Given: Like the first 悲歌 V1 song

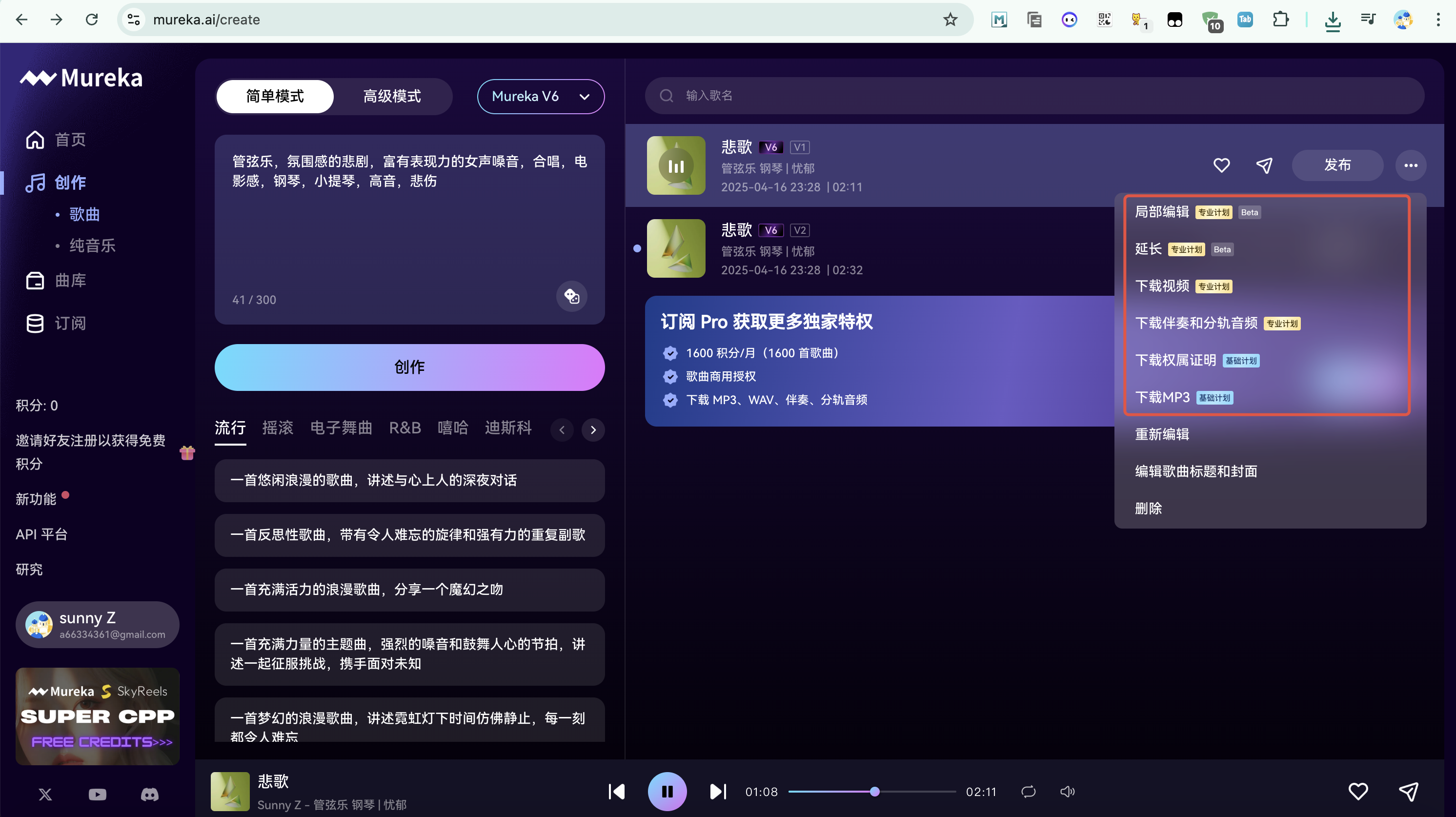Looking at the screenshot, I should [x=1221, y=165].
